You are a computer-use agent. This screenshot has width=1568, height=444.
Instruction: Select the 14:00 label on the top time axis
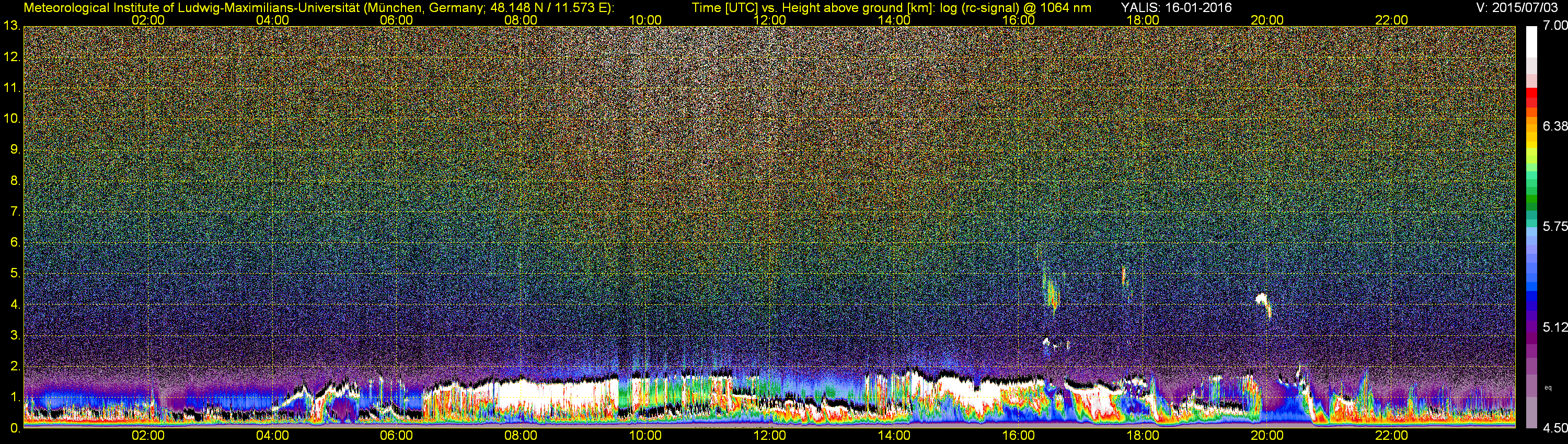[x=894, y=20]
